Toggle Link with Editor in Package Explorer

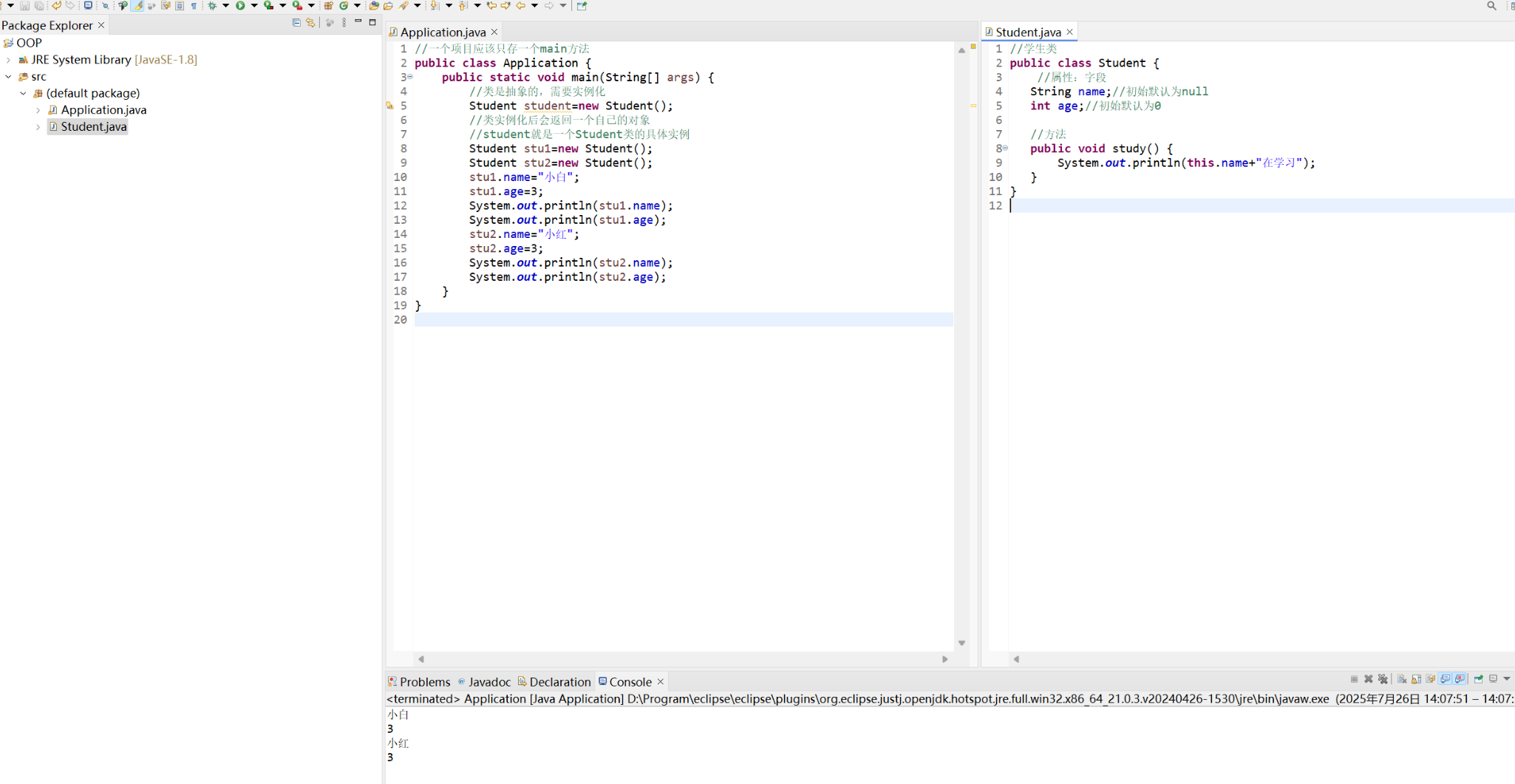click(310, 23)
